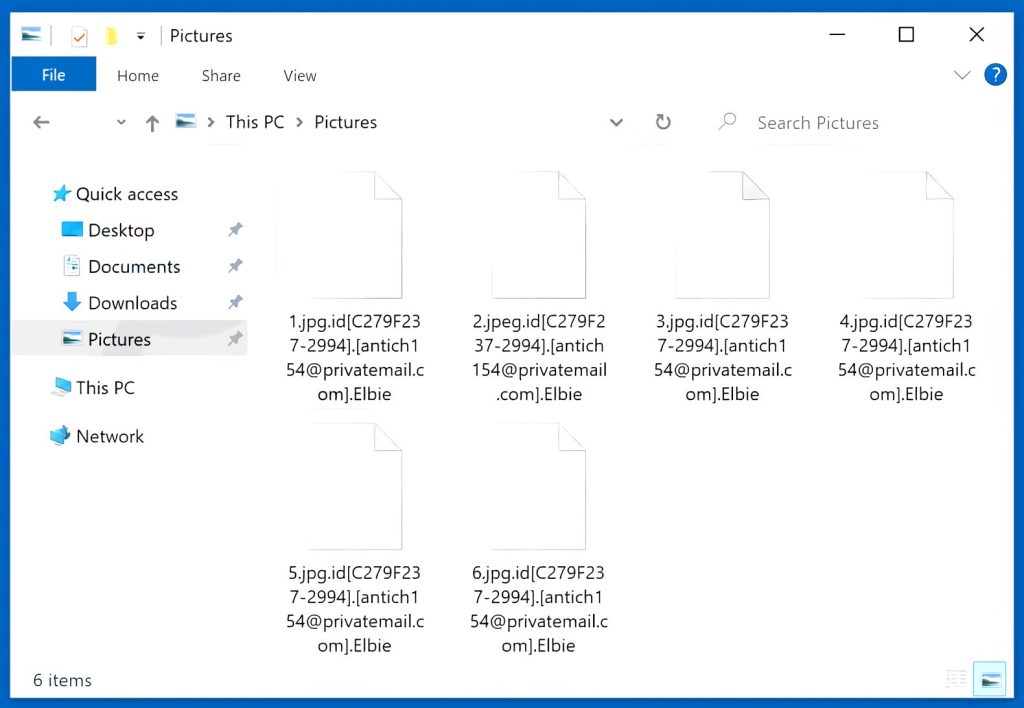Viewport: 1024px width, 708px height.
Task: Select Desktop in Quick access
Action: click(120, 230)
